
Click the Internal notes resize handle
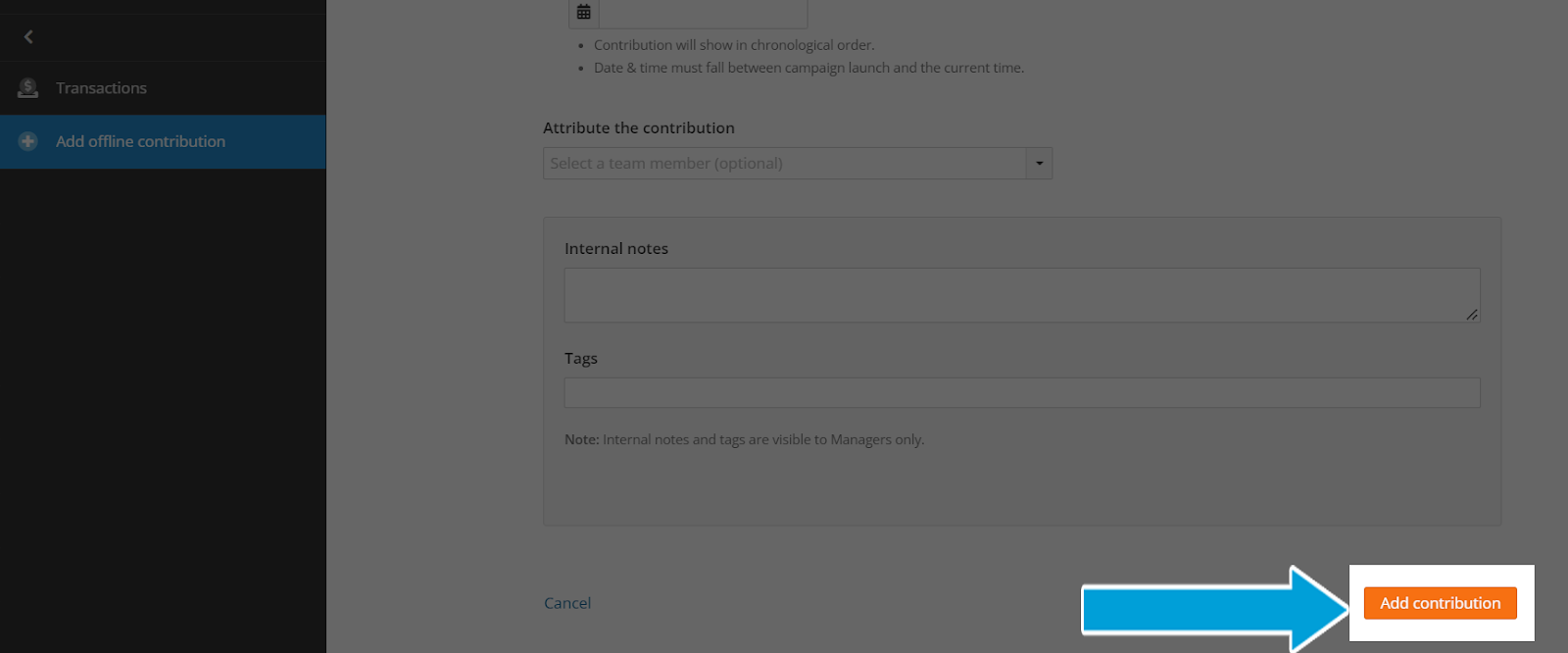pyautogui.click(x=1471, y=314)
